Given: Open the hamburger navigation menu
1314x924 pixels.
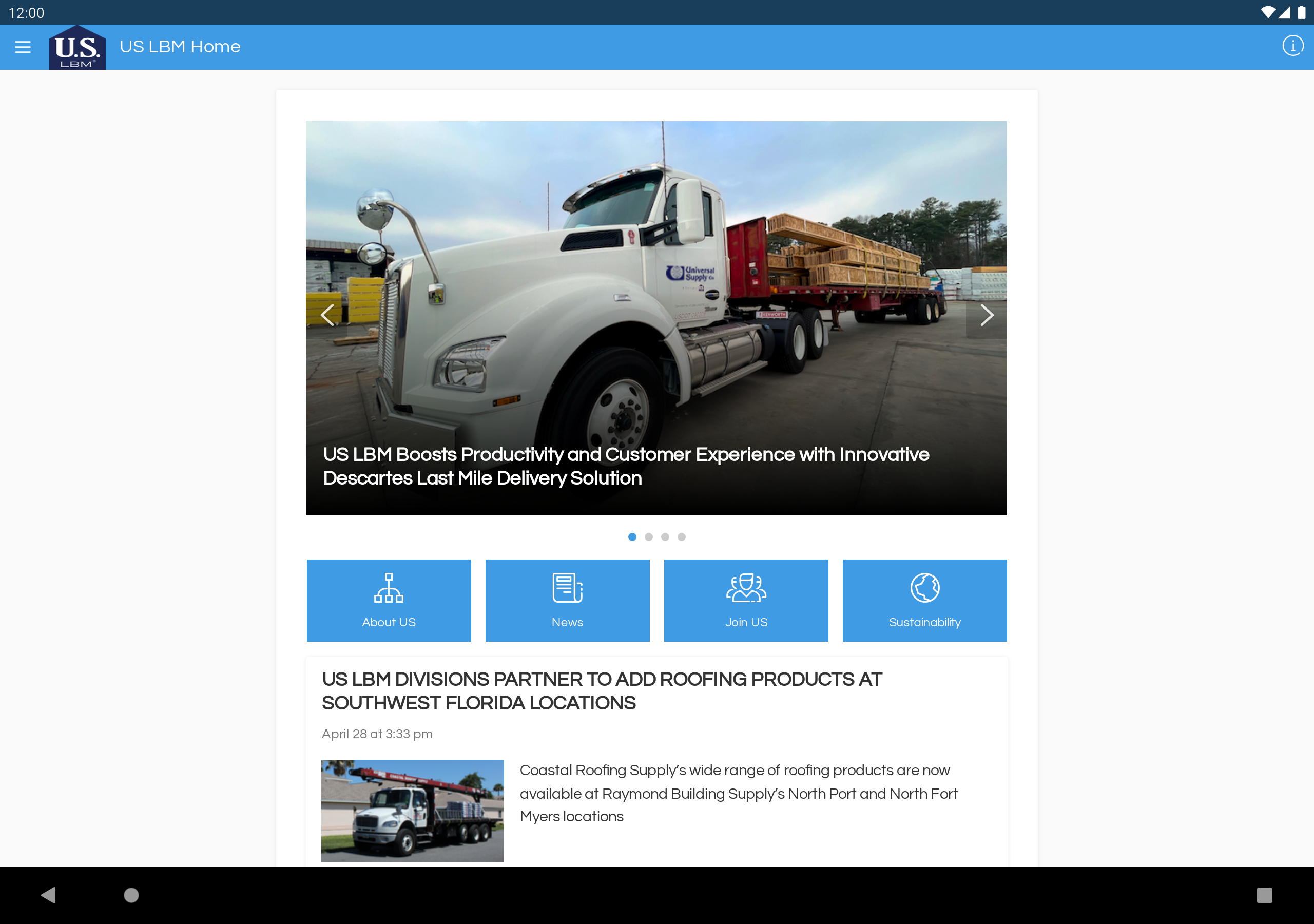Looking at the screenshot, I should coord(23,47).
